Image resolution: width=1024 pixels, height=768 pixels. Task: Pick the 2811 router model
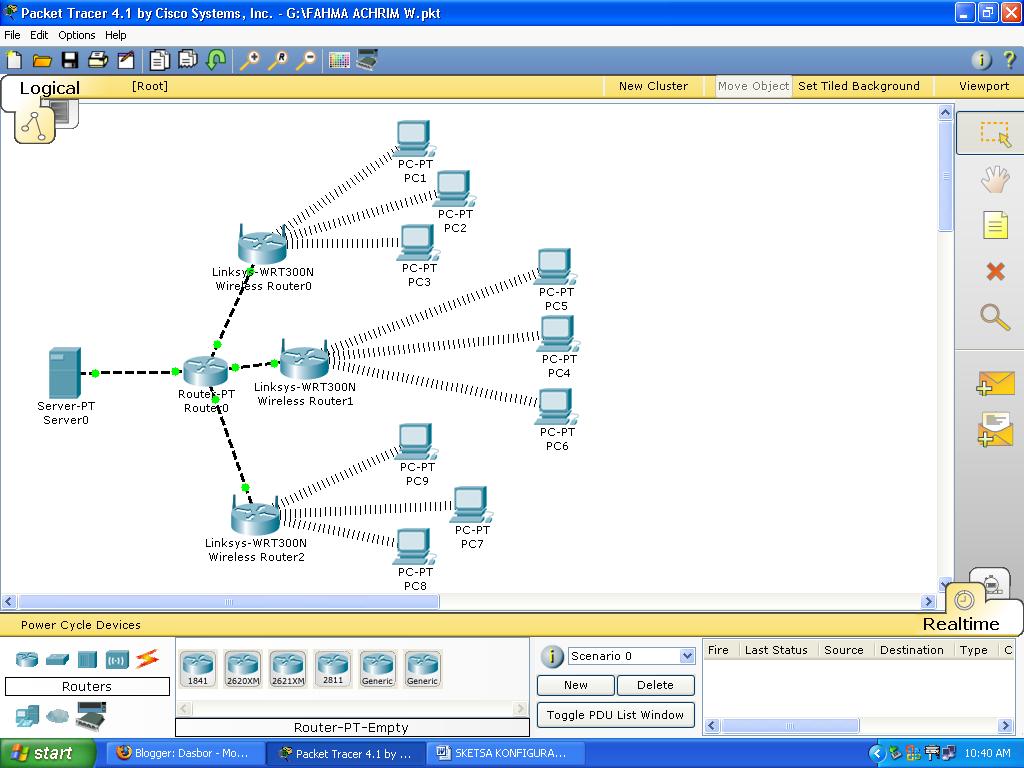click(x=333, y=669)
